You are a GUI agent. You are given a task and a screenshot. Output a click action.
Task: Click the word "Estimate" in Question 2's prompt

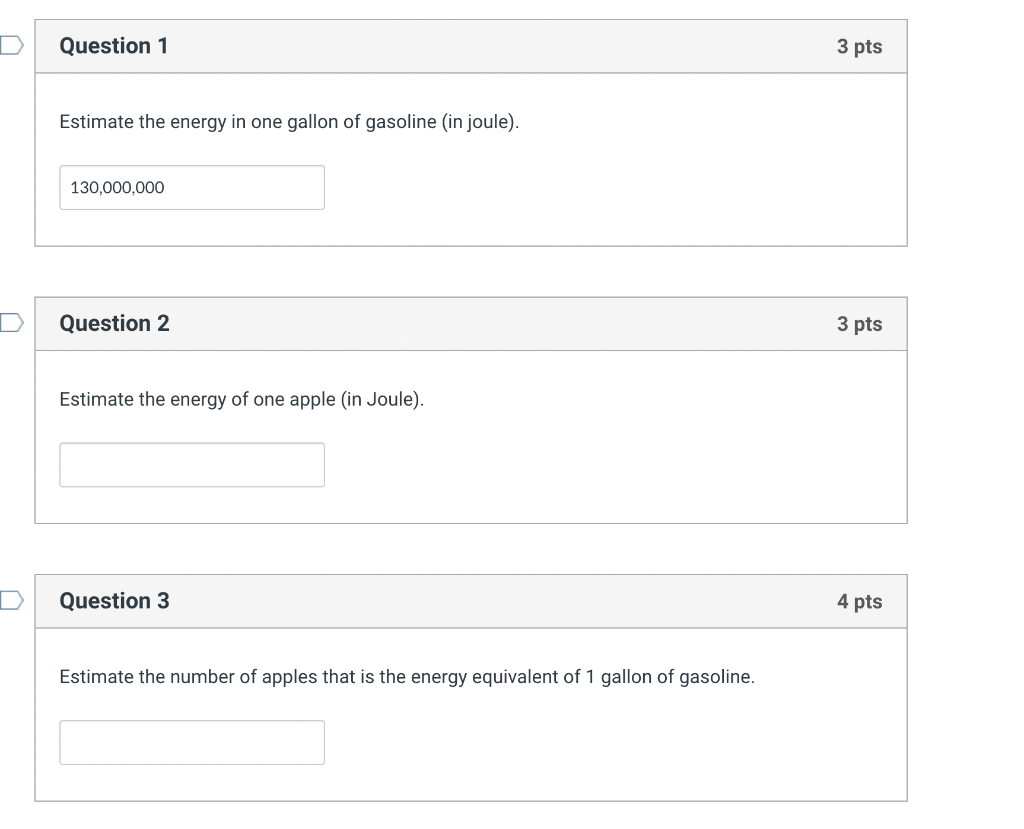tap(96, 400)
